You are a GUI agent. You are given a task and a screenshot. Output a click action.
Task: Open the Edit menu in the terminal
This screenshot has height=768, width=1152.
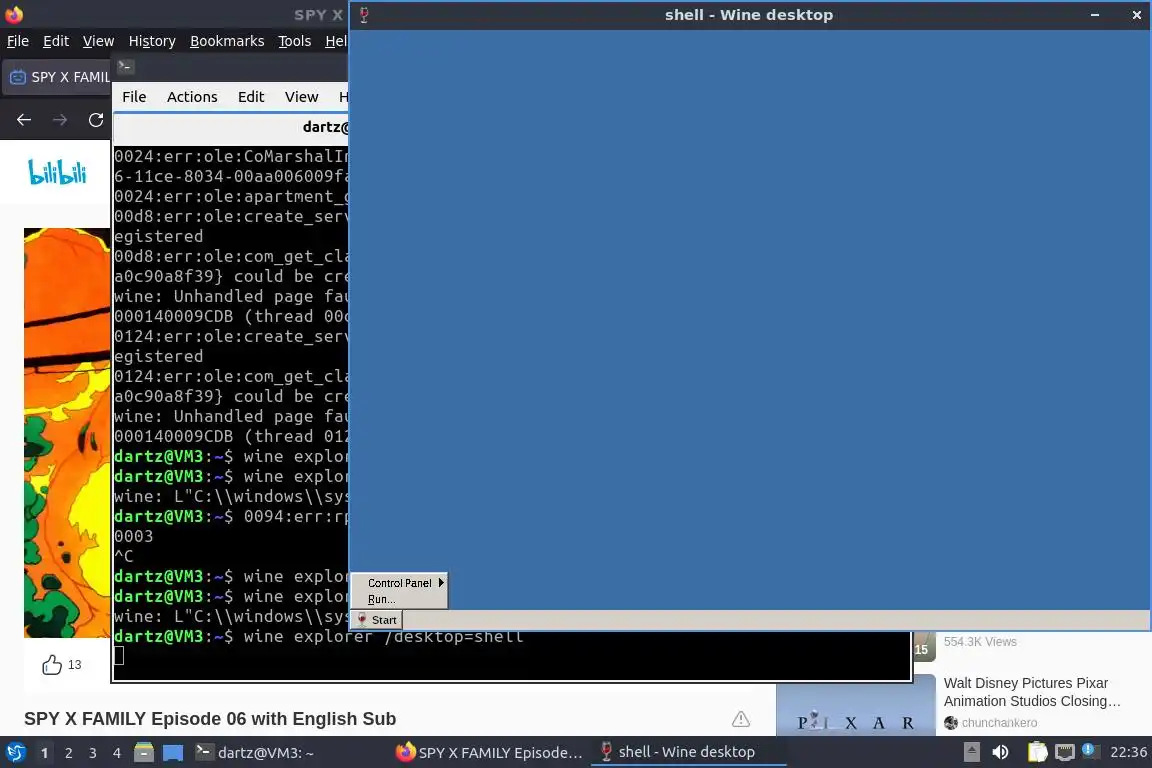[251, 97]
